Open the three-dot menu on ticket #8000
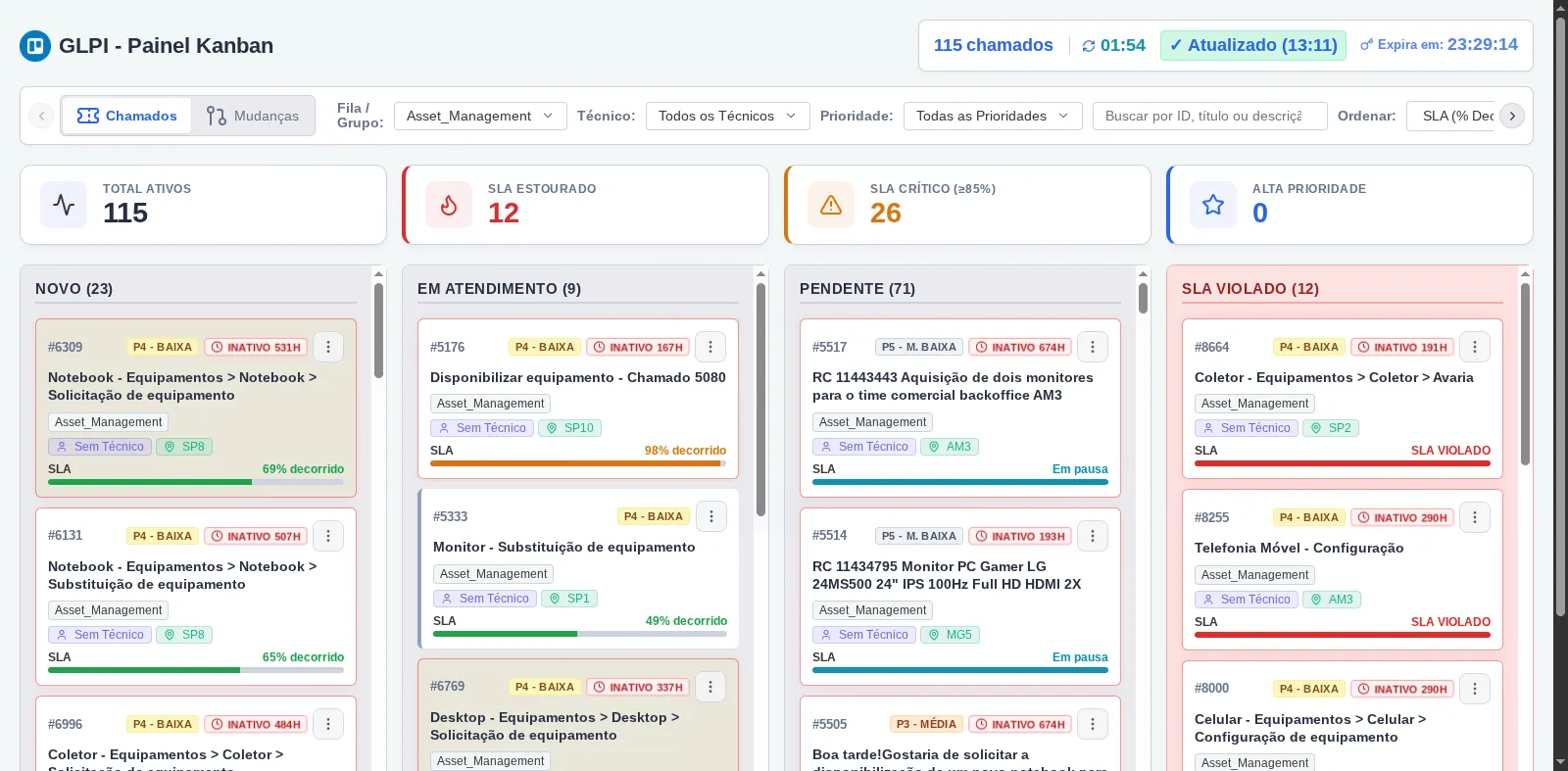Screen dimensions: 1568x771 coord(1475,689)
